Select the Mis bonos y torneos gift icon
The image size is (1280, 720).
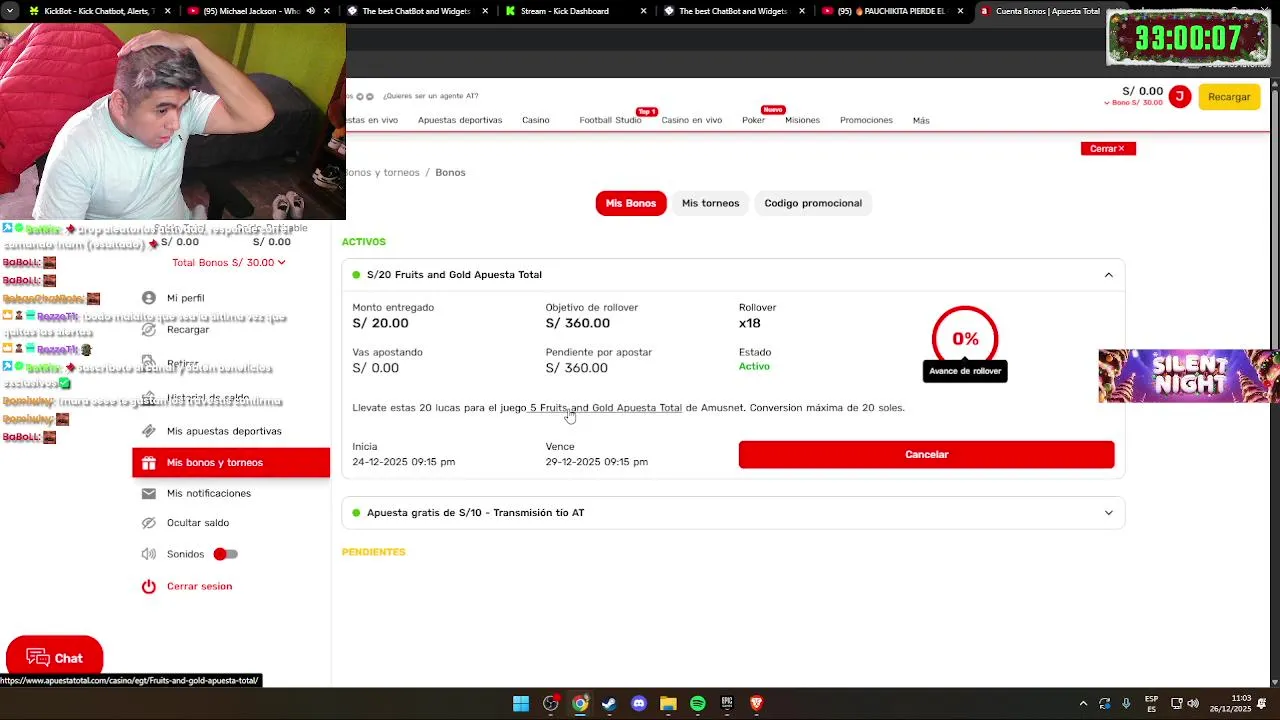coord(149,463)
